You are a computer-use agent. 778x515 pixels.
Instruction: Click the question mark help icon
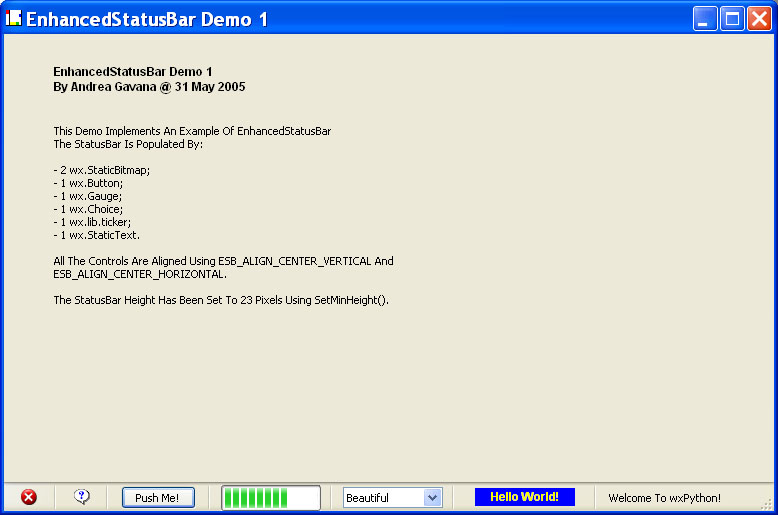[82, 497]
